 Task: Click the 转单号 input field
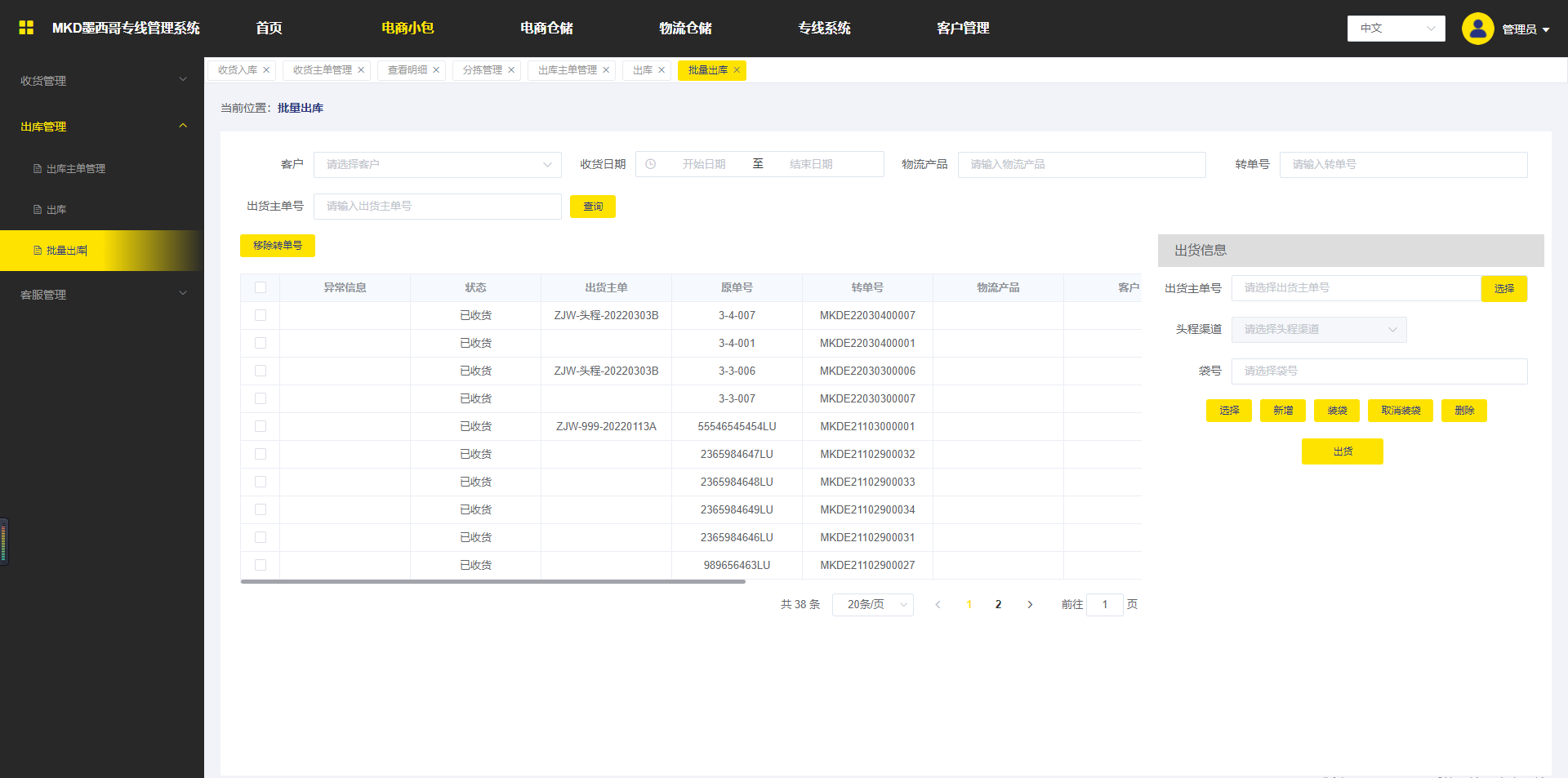pos(1402,164)
